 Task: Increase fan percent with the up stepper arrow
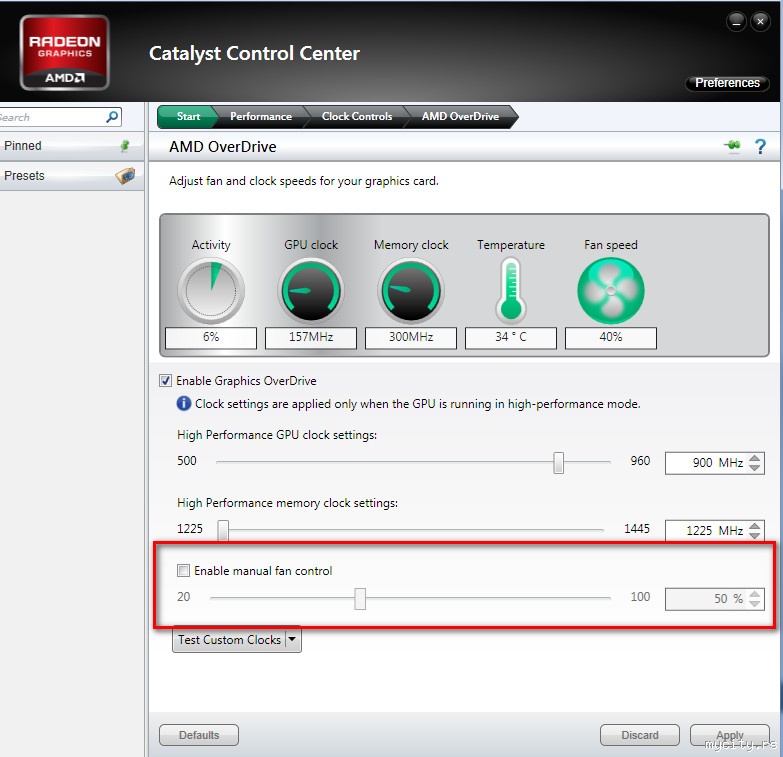click(x=755, y=594)
